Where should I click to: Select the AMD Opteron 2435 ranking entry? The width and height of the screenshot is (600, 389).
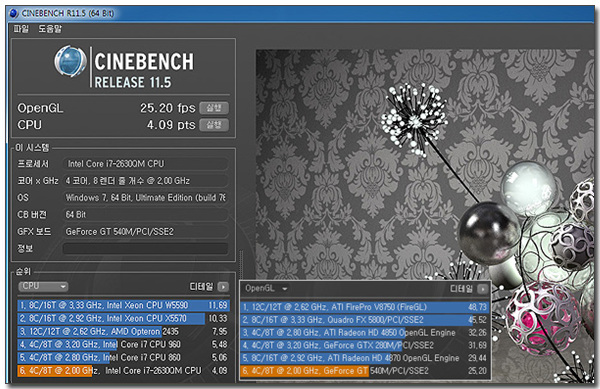[123, 332]
